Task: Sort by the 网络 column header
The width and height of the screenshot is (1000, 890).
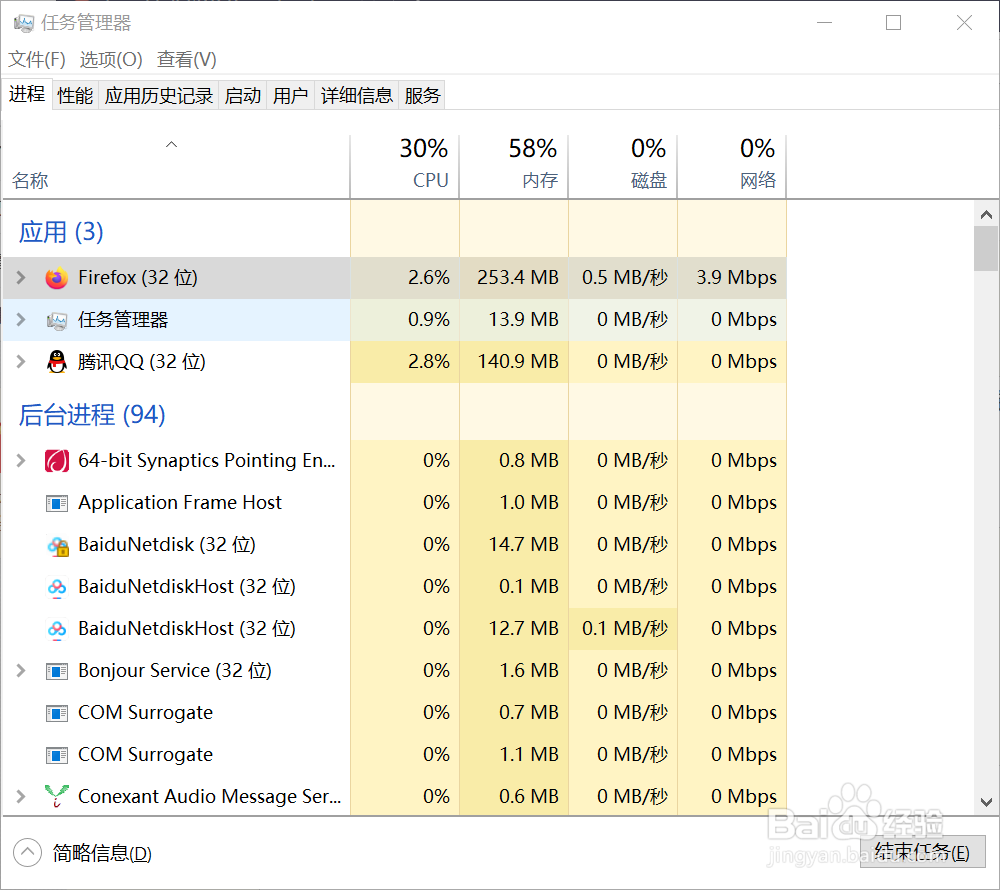Action: click(732, 167)
